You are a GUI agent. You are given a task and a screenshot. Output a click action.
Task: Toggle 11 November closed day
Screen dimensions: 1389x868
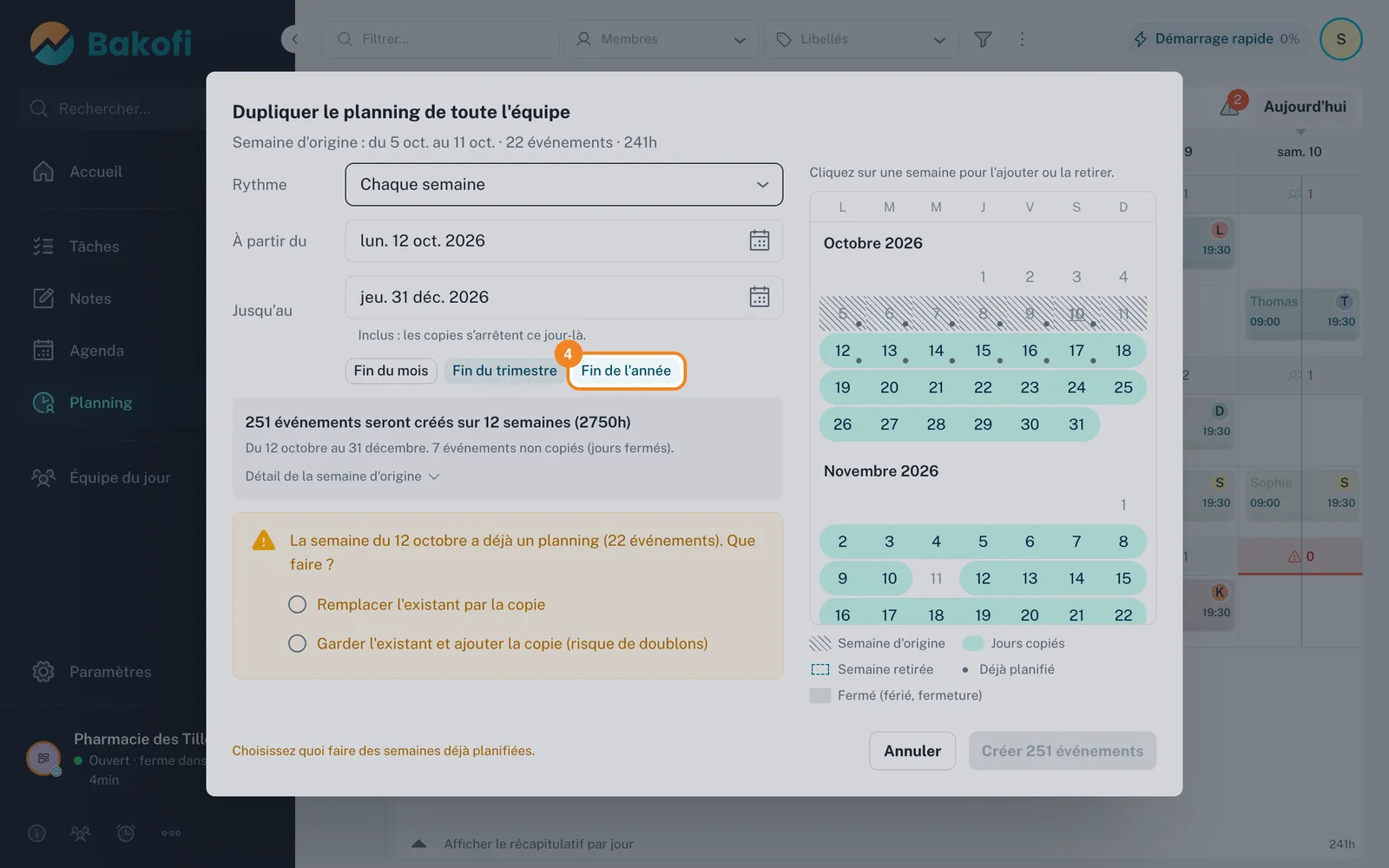coord(936,578)
